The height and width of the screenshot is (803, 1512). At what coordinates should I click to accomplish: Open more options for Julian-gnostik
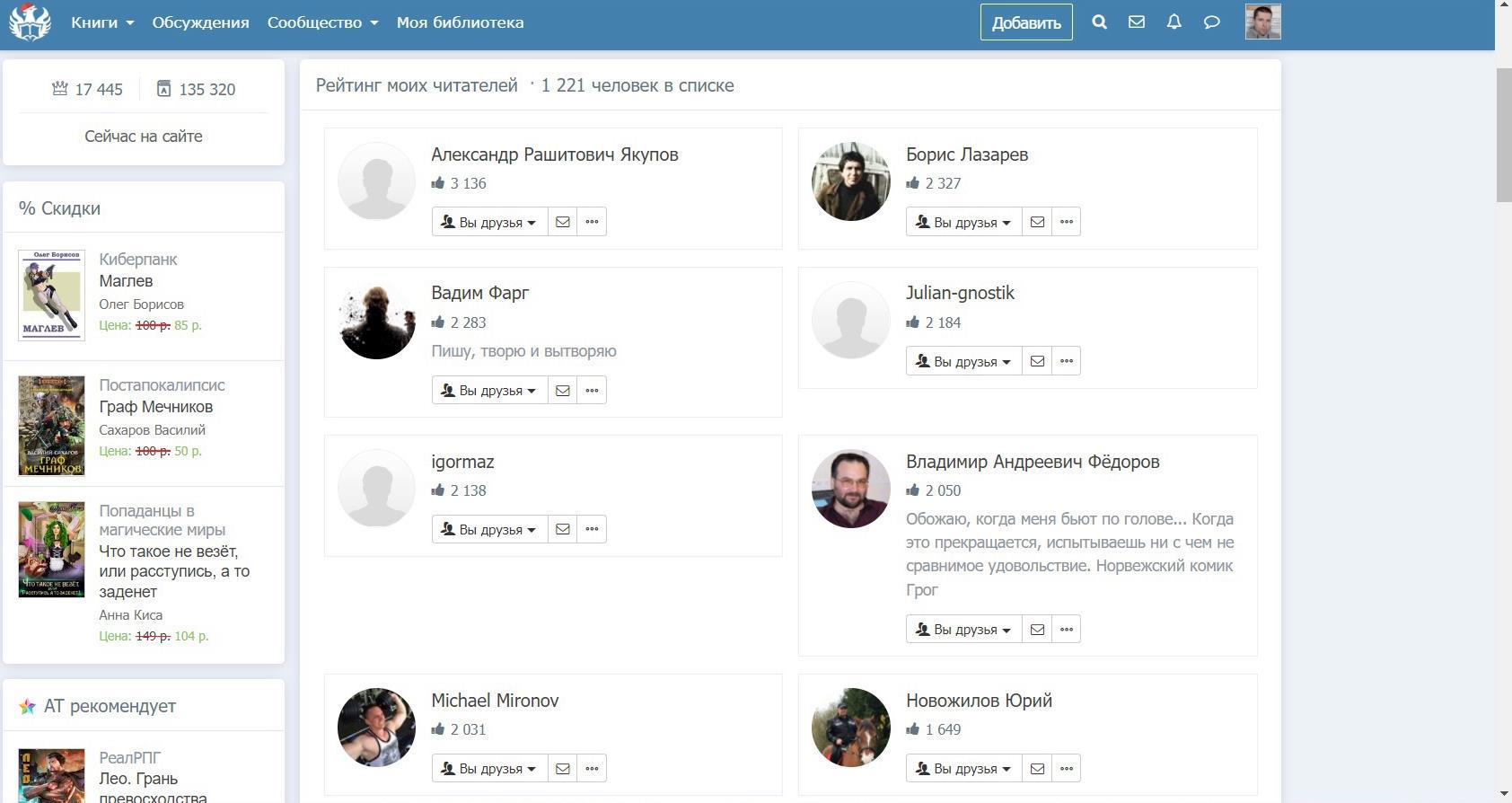click(x=1067, y=361)
